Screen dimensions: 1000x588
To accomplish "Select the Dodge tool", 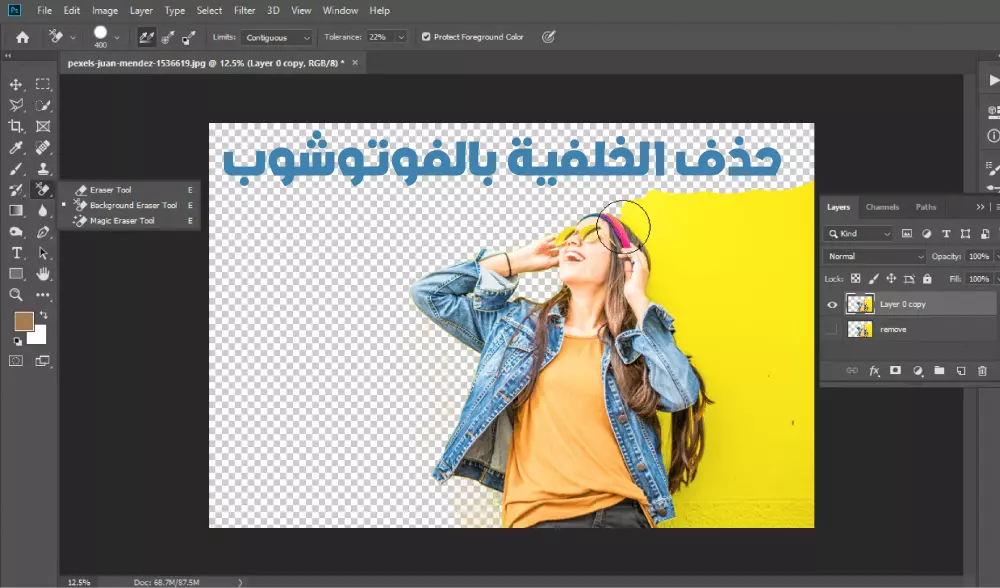I will click(x=16, y=232).
